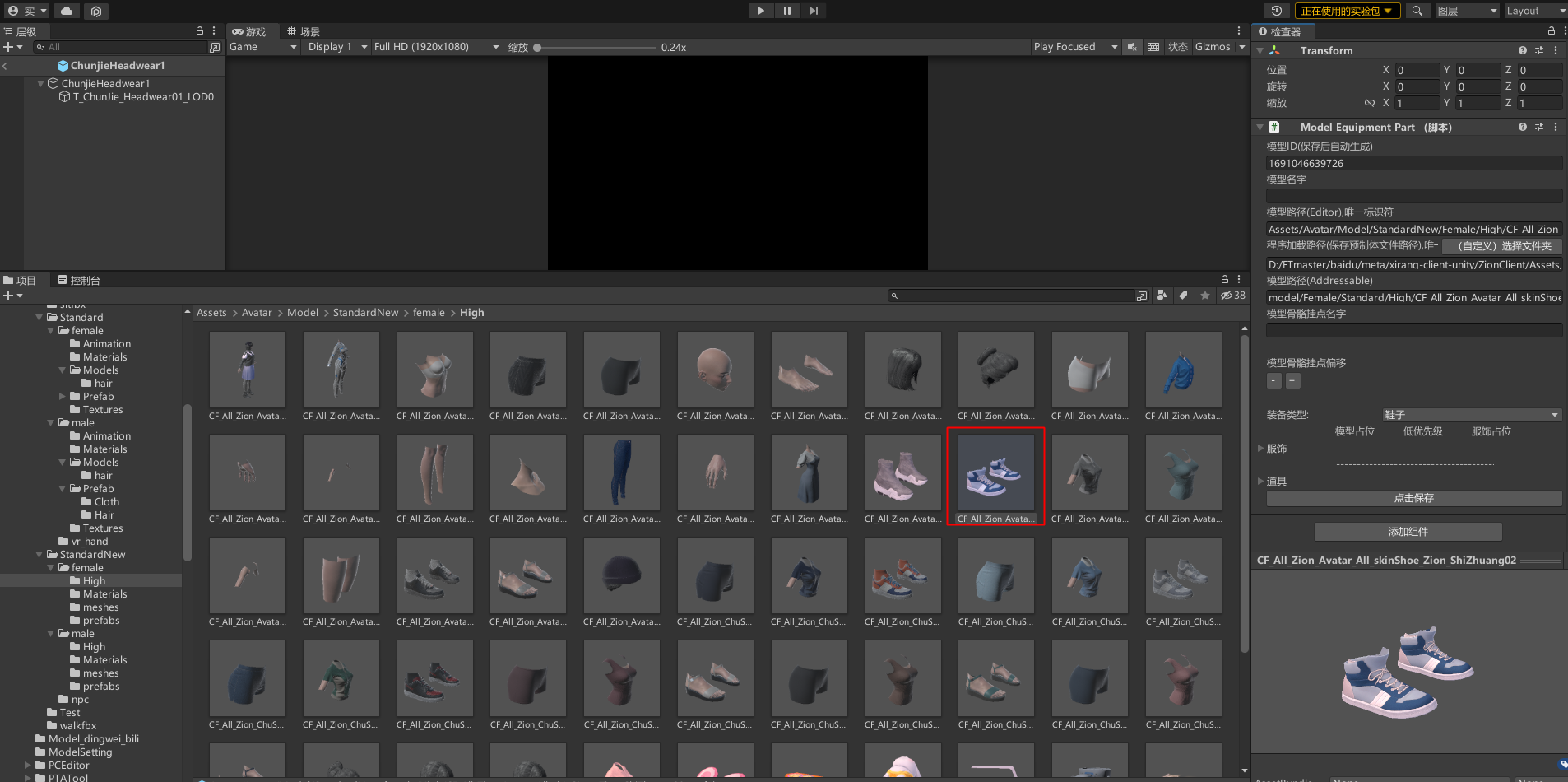Click the favorites star icon
The height and width of the screenshot is (782, 1568).
point(1205,296)
